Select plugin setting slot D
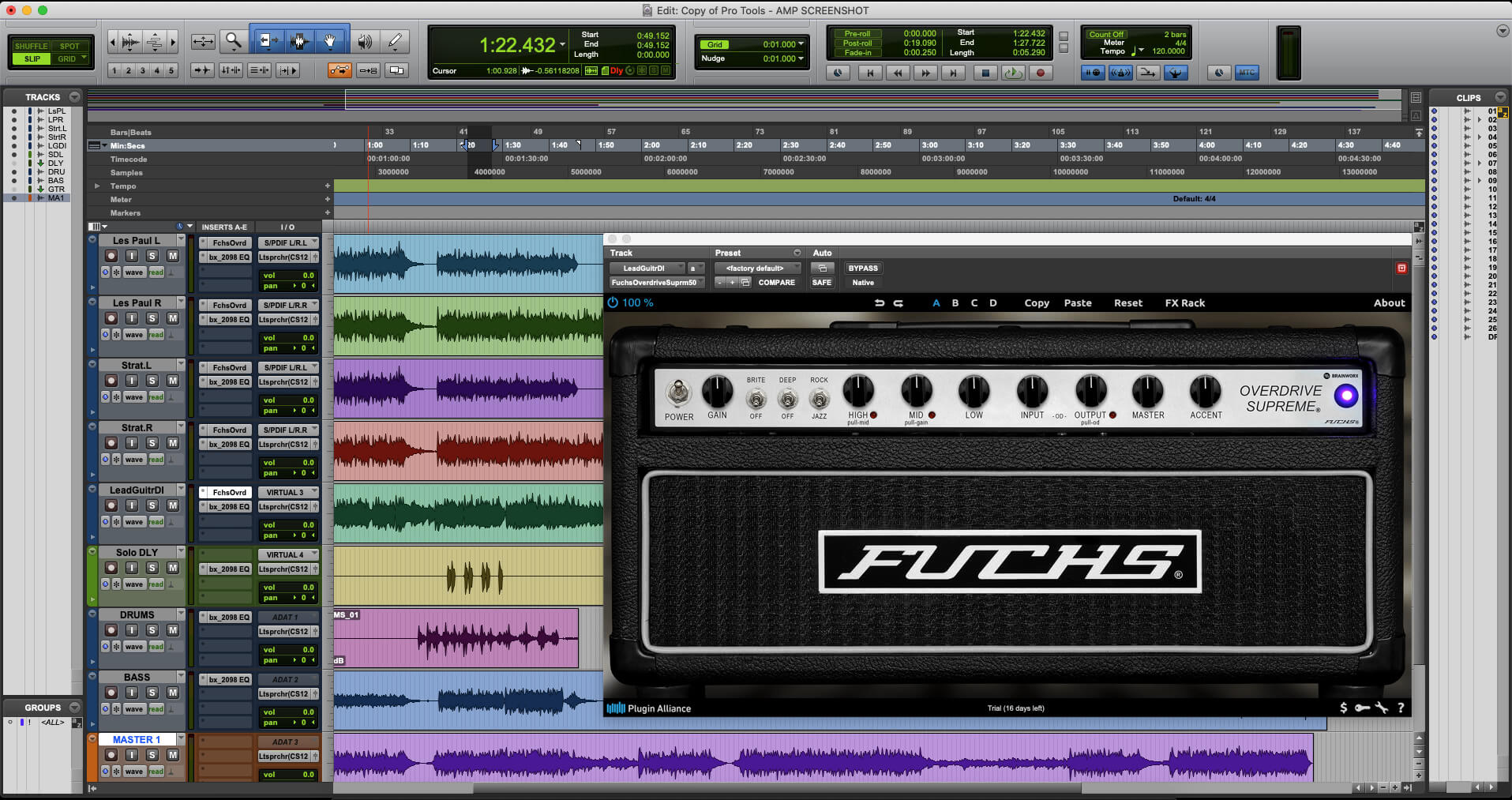 click(x=993, y=303)
